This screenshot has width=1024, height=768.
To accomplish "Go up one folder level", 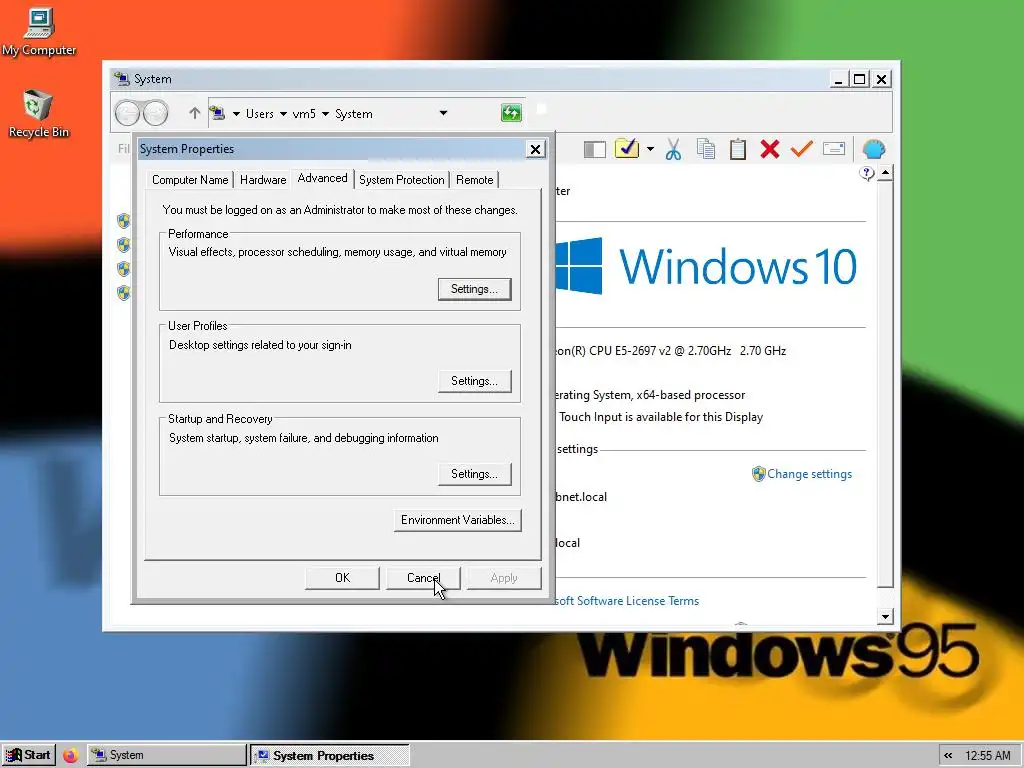I will [x=194, y=113].
